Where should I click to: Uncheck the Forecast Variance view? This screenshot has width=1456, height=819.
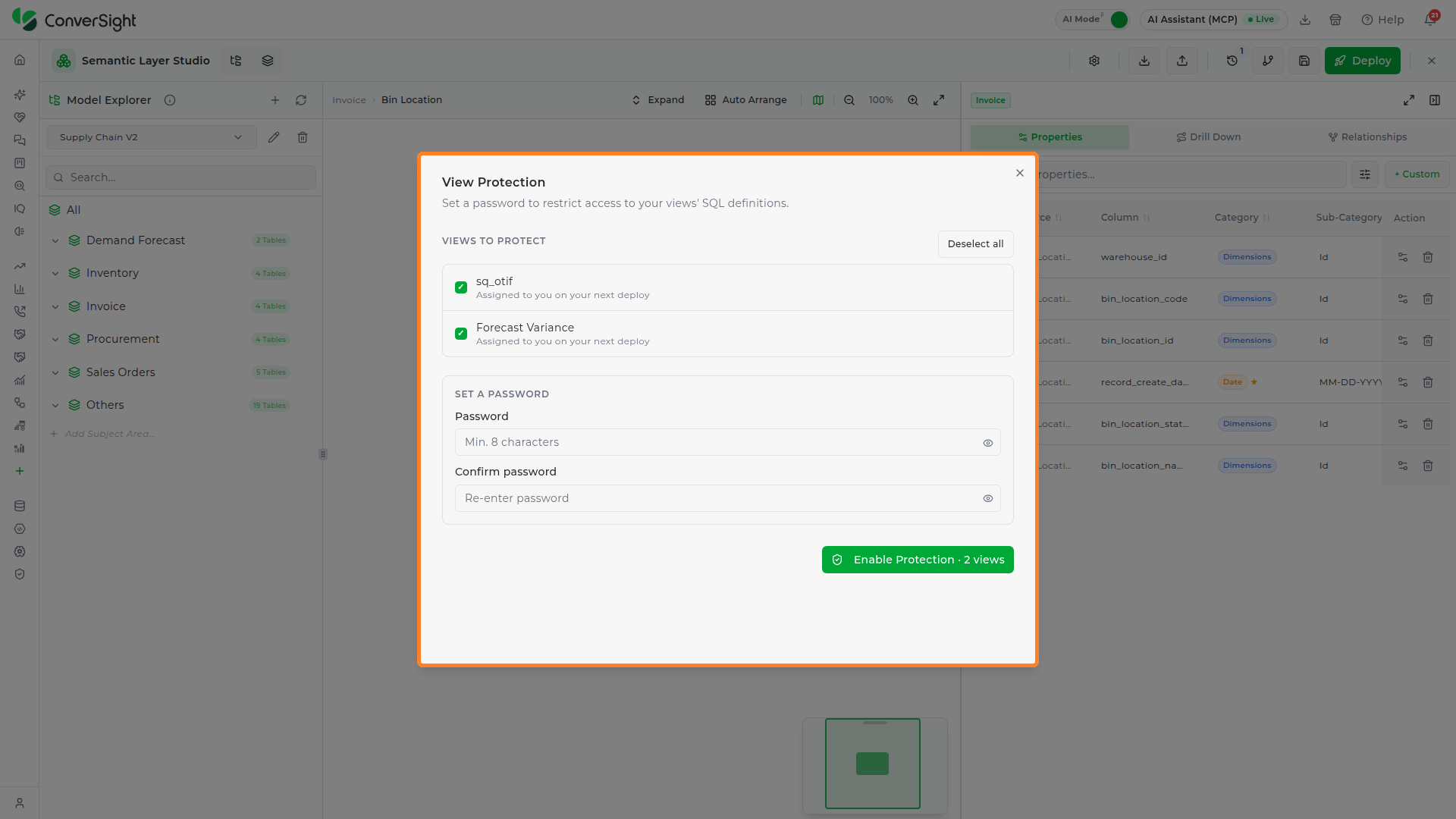click(x=460, y=334)
